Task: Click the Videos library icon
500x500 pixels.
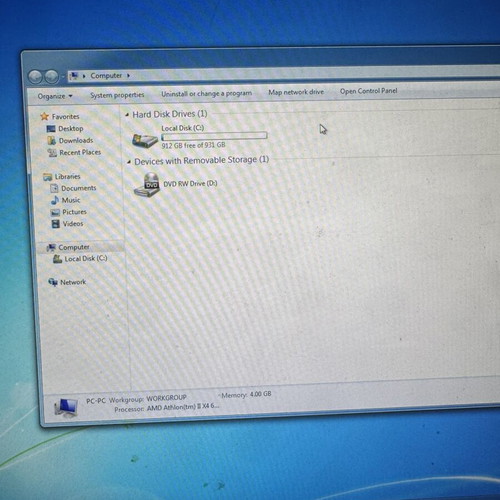Action: pos(56,224)
